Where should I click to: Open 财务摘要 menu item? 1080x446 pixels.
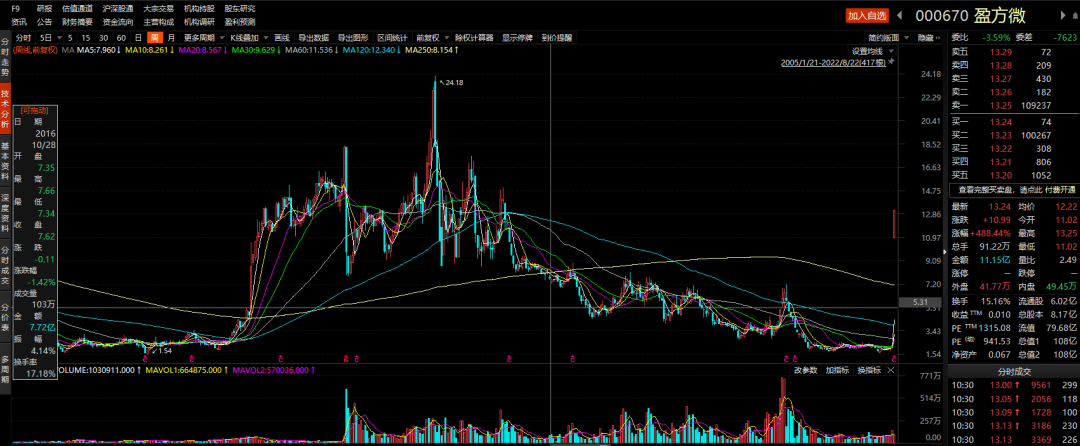(76, 22)
